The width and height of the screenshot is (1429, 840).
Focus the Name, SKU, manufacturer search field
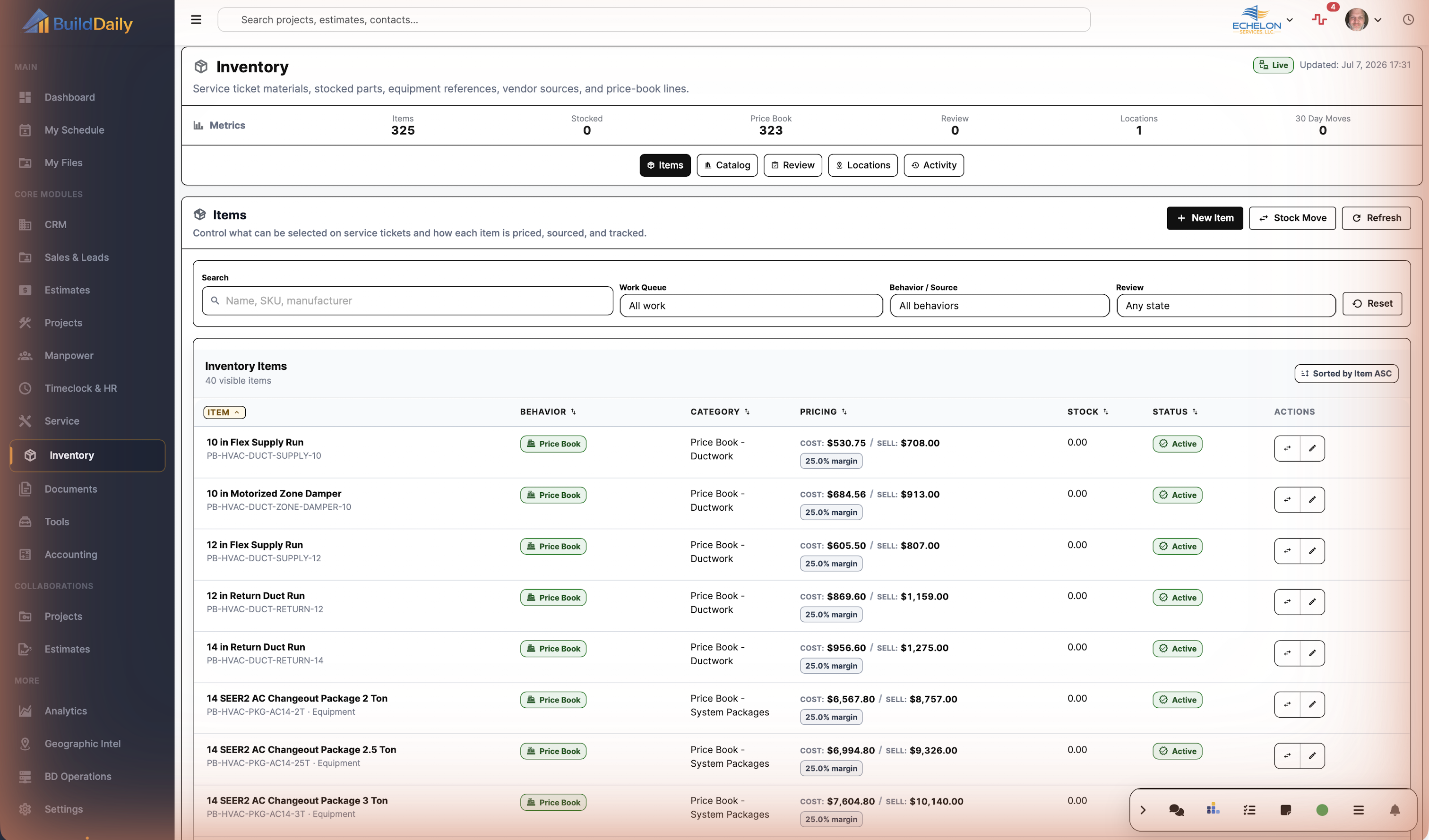(407, 301)
